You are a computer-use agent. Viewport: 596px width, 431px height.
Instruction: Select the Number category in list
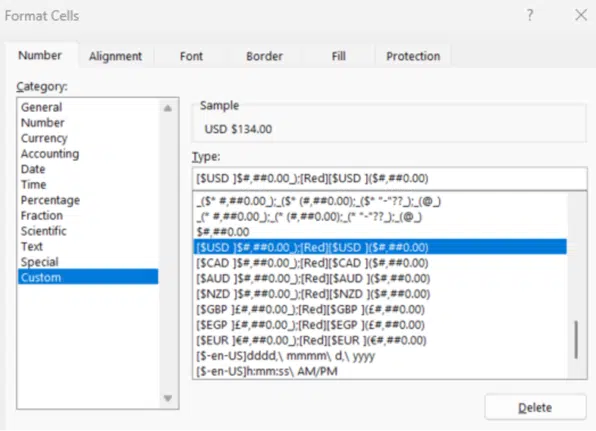88,123
